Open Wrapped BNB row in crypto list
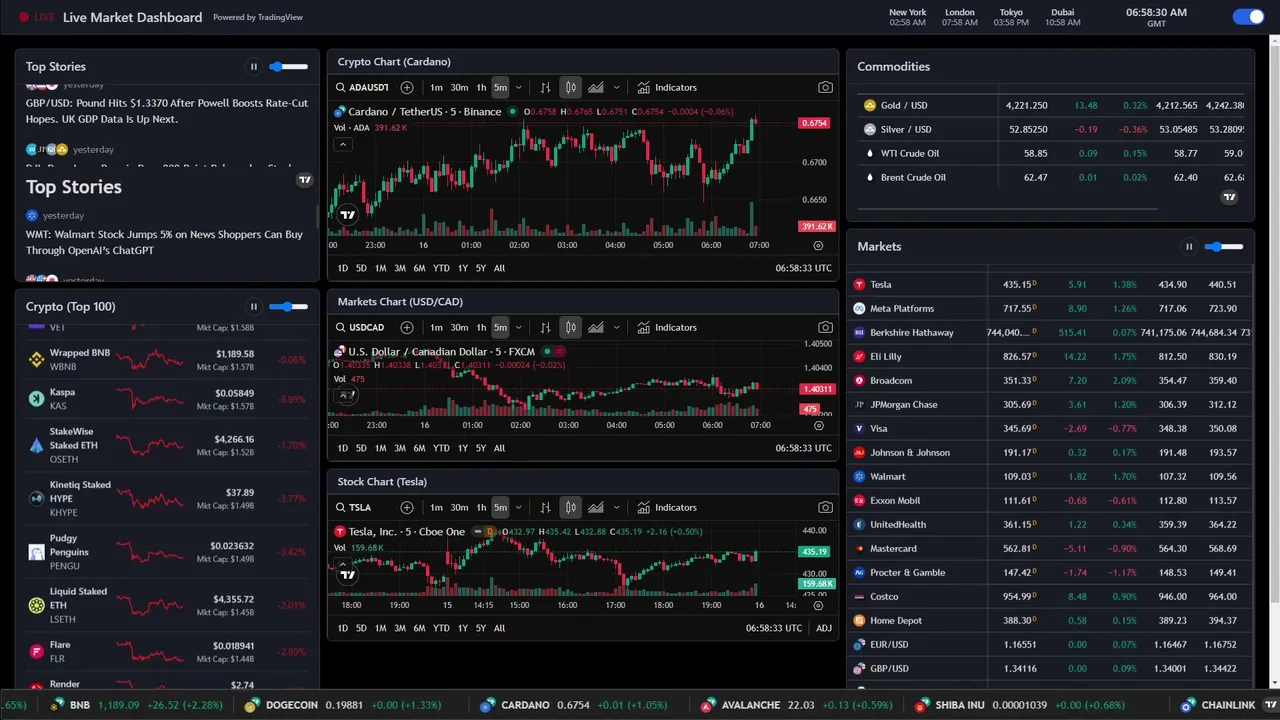1280x720 pixels. tap(166, 360)
